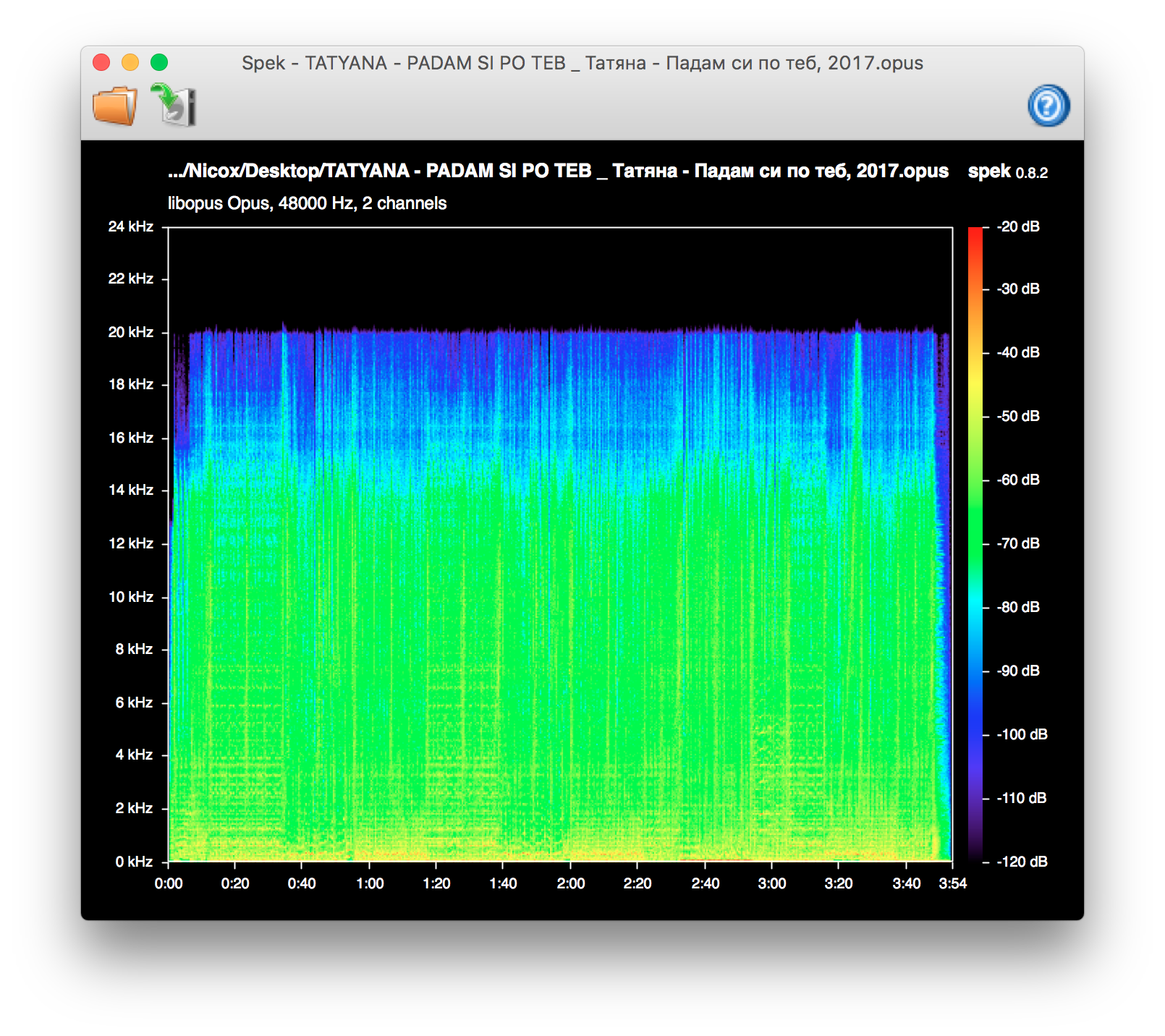
Task: Click the -60 dB scale label
Action: [x=1018, y=480]
